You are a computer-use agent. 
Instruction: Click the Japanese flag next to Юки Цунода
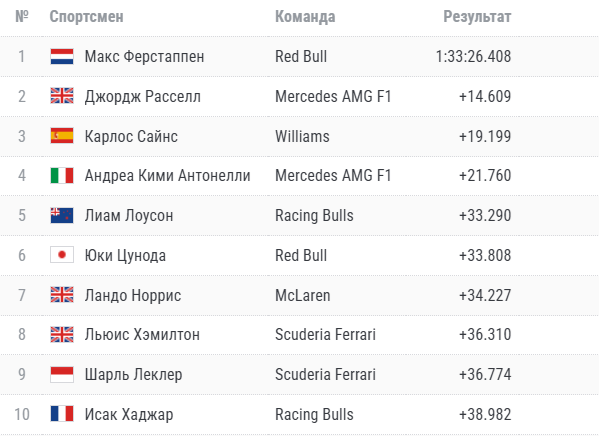(62, 255)
